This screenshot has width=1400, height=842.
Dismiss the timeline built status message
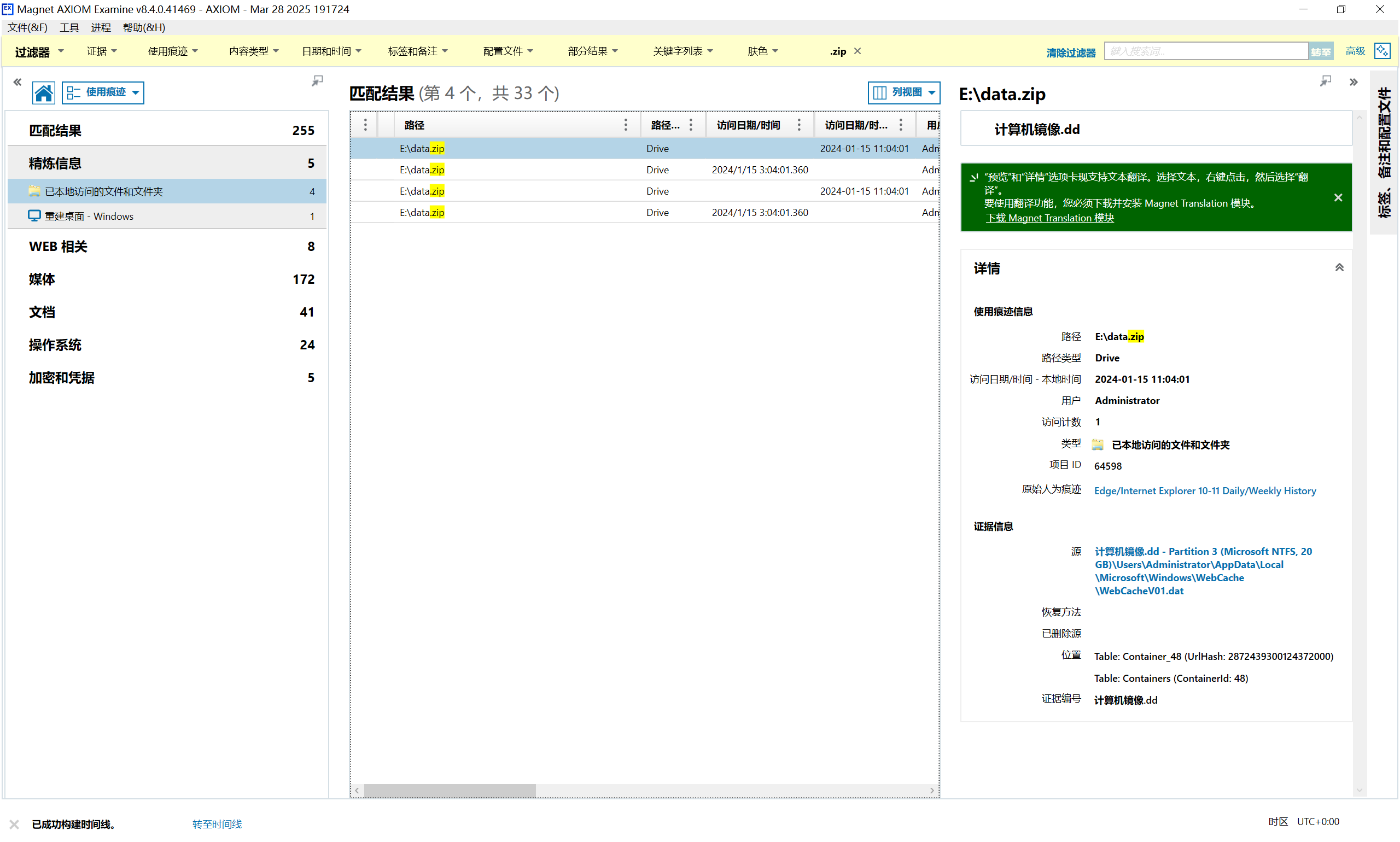point(14,824)
